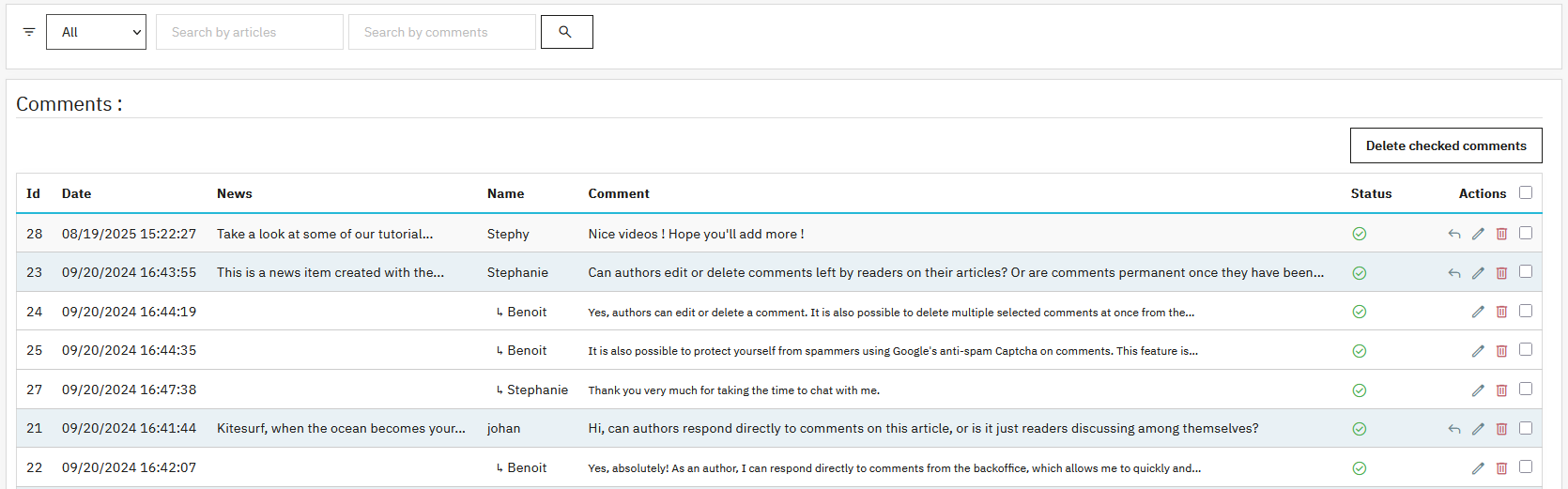The width and height of the screenshot is (1568, 489).
Task: Reply to johan's comment id 21
Action: click(x=1454, y=429)
